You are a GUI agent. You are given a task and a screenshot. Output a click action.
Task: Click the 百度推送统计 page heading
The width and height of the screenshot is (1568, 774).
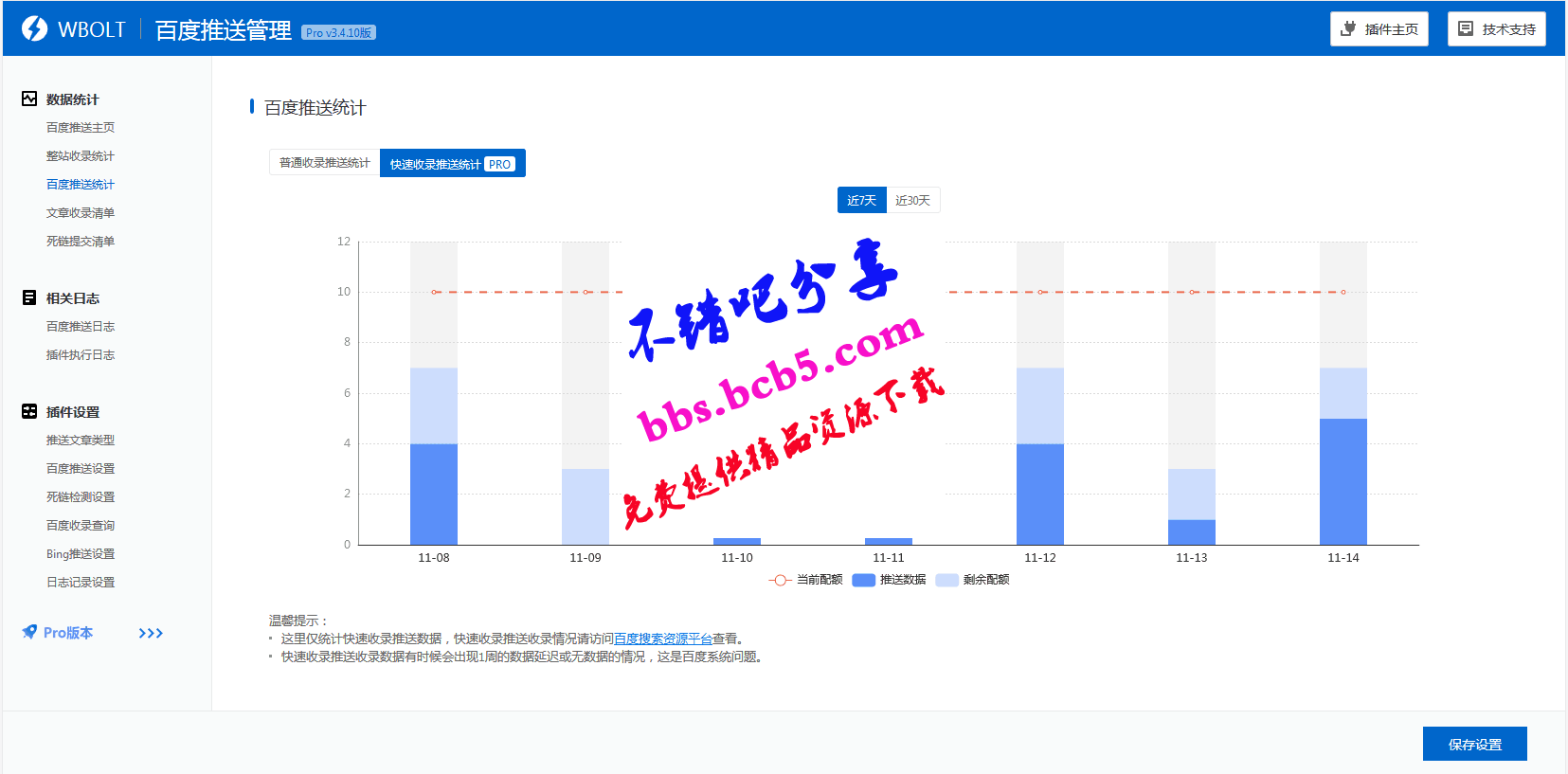click(x=315, y=108)
